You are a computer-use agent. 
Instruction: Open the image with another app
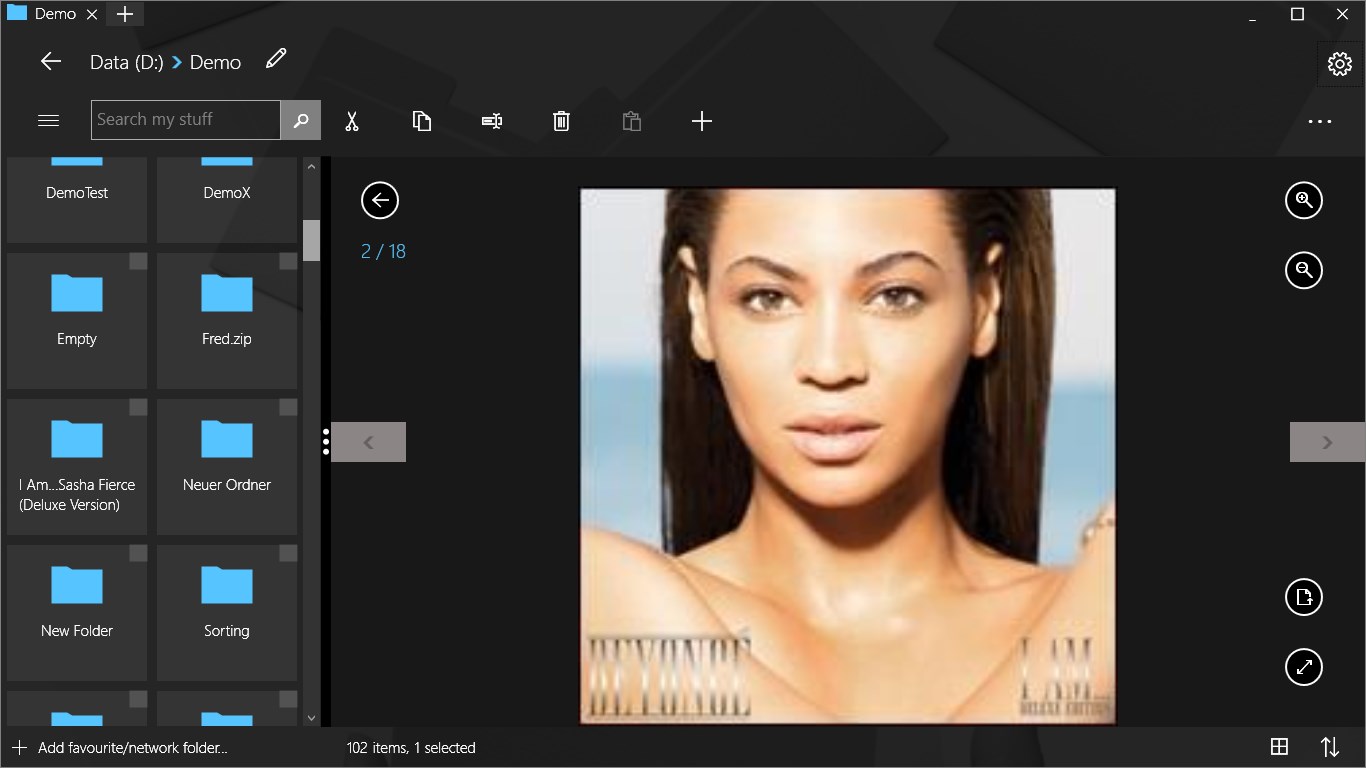coord(1303,597)
